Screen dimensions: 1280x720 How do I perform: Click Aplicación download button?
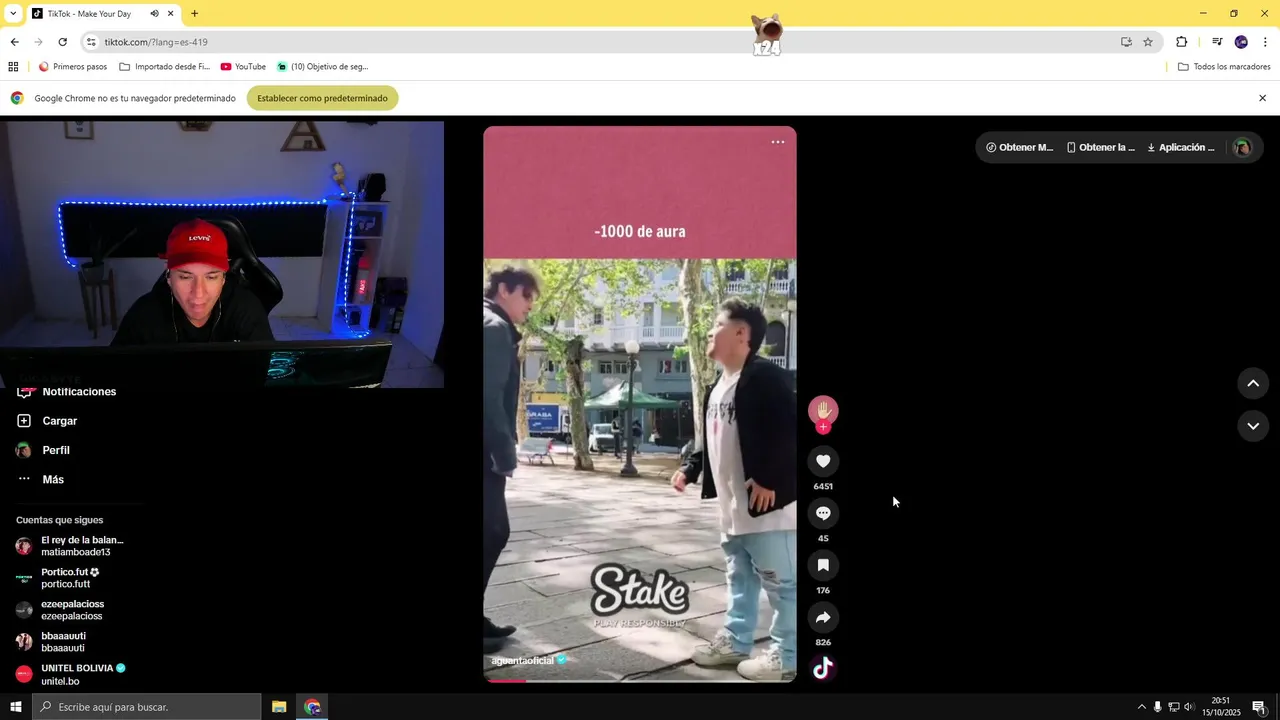[x=1181, y=147]
